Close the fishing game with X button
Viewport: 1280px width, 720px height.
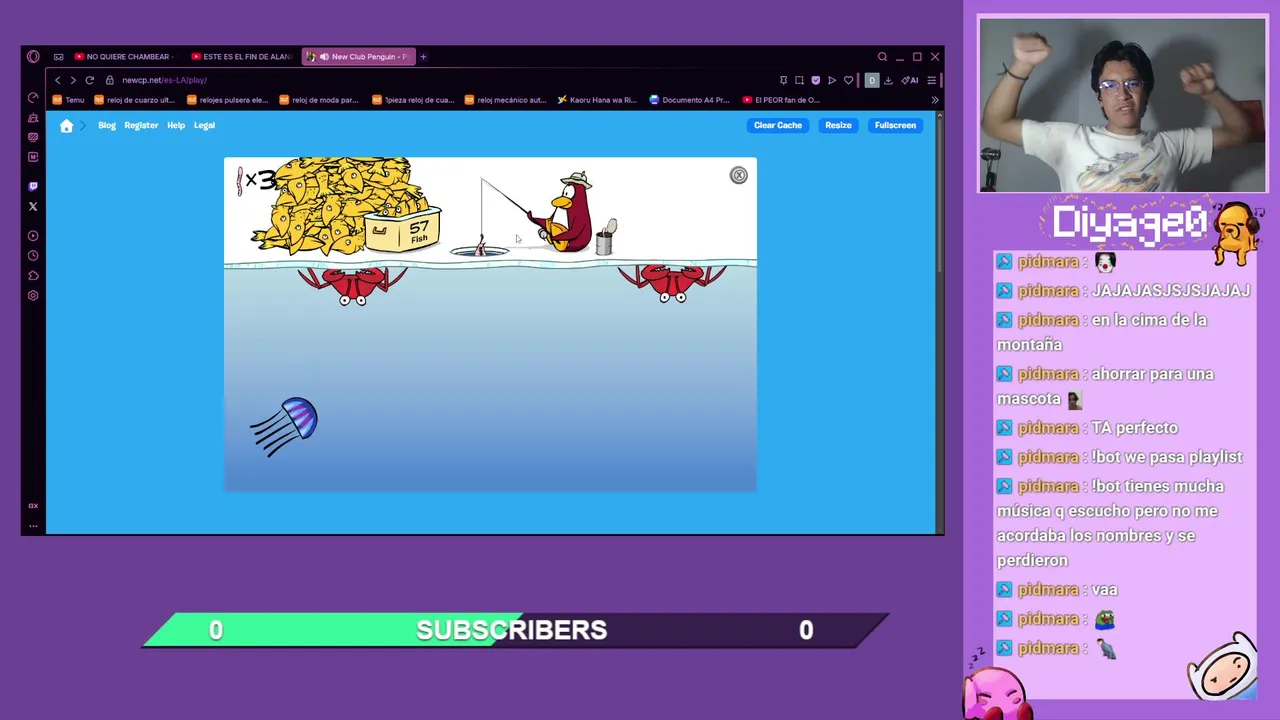coord(738,175)
